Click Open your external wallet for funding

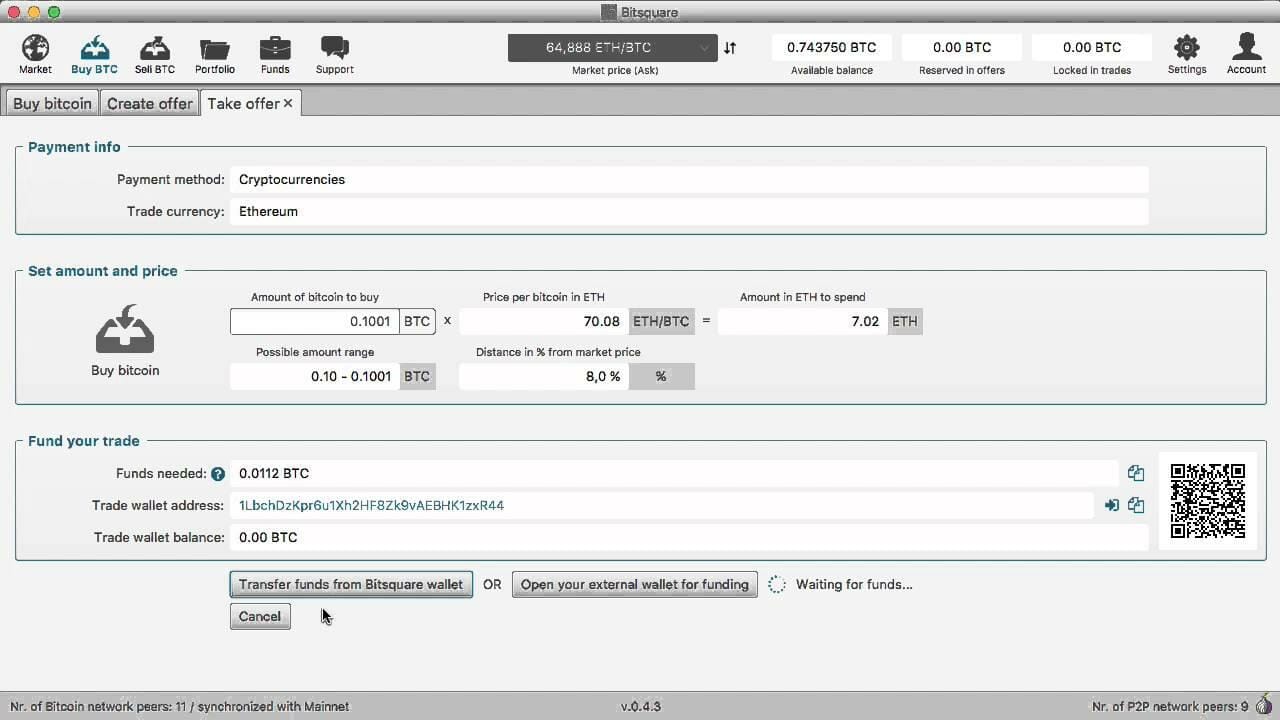click(634, 584)
